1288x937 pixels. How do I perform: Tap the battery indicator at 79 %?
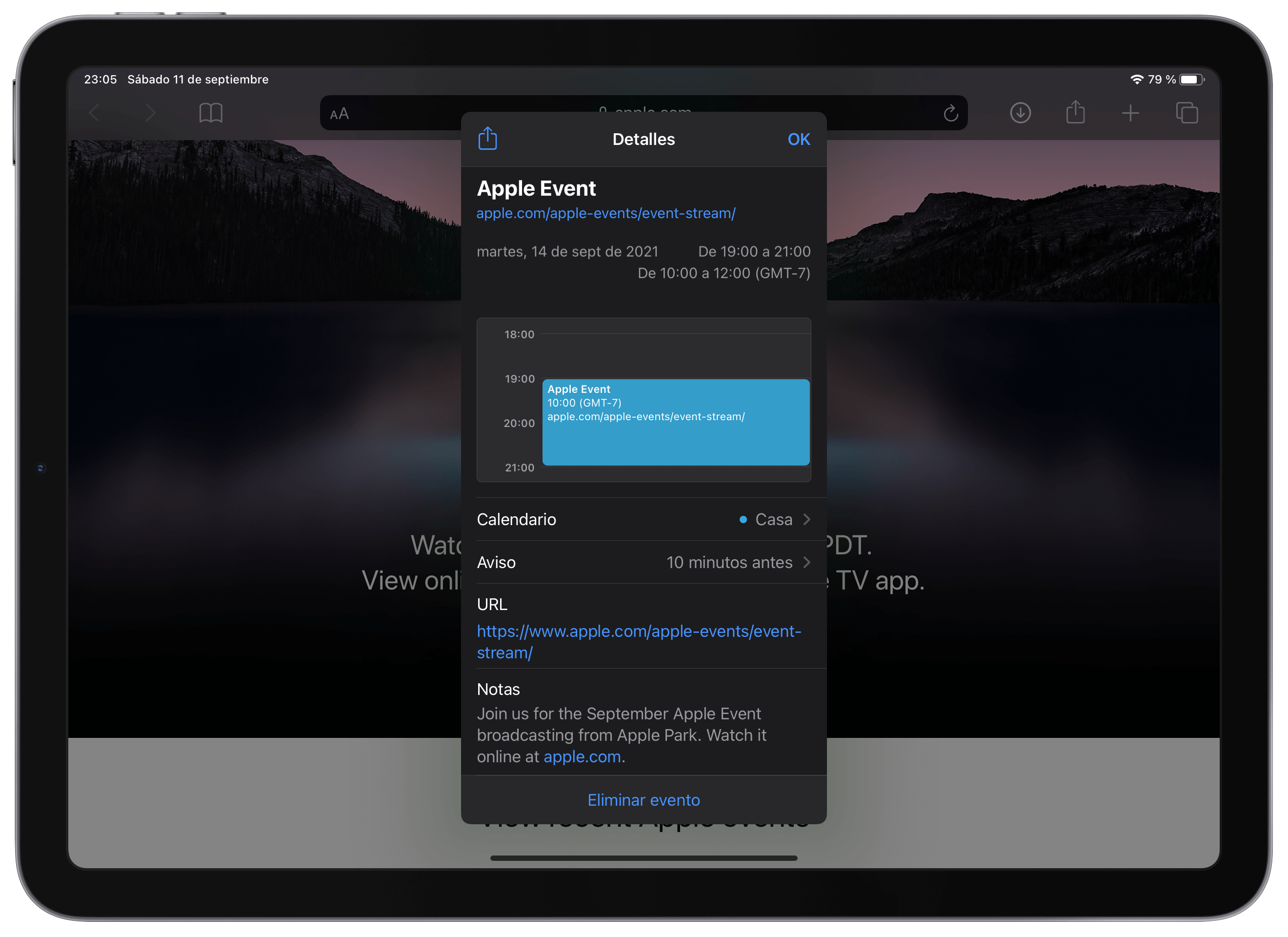(1190, 79)
